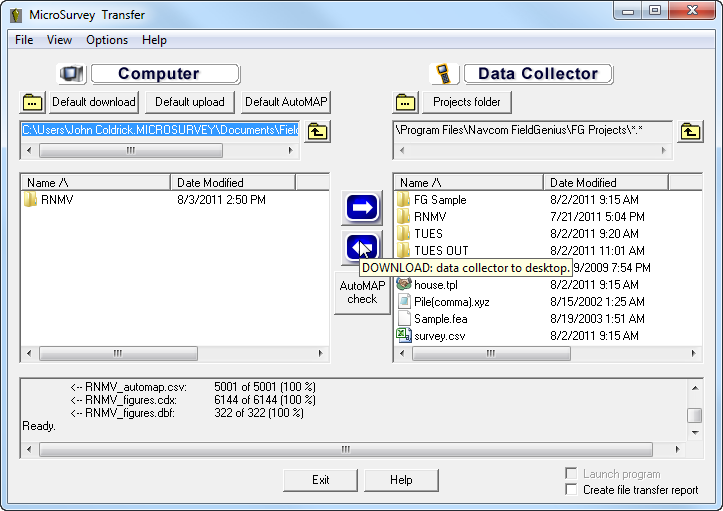Sort data collector list by Name column
Screen dimensions: 723x511
click(468, 183)
